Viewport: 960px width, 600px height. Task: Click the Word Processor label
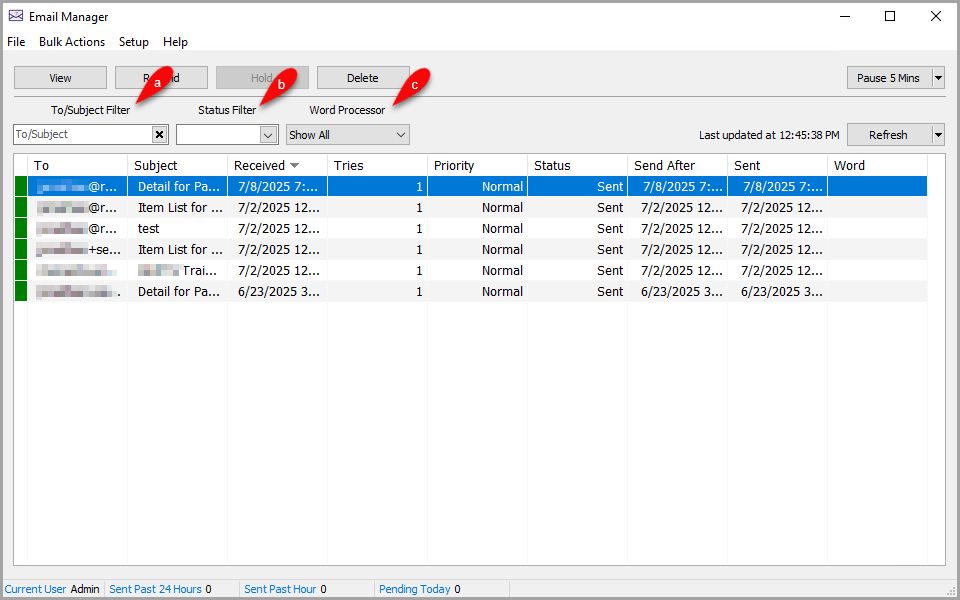coord(347,110)
